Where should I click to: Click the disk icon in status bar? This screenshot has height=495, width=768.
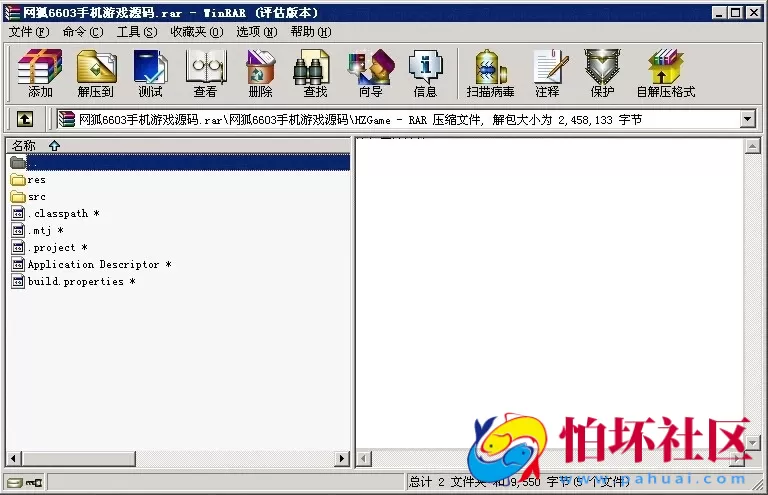click(x=15, y=483)
